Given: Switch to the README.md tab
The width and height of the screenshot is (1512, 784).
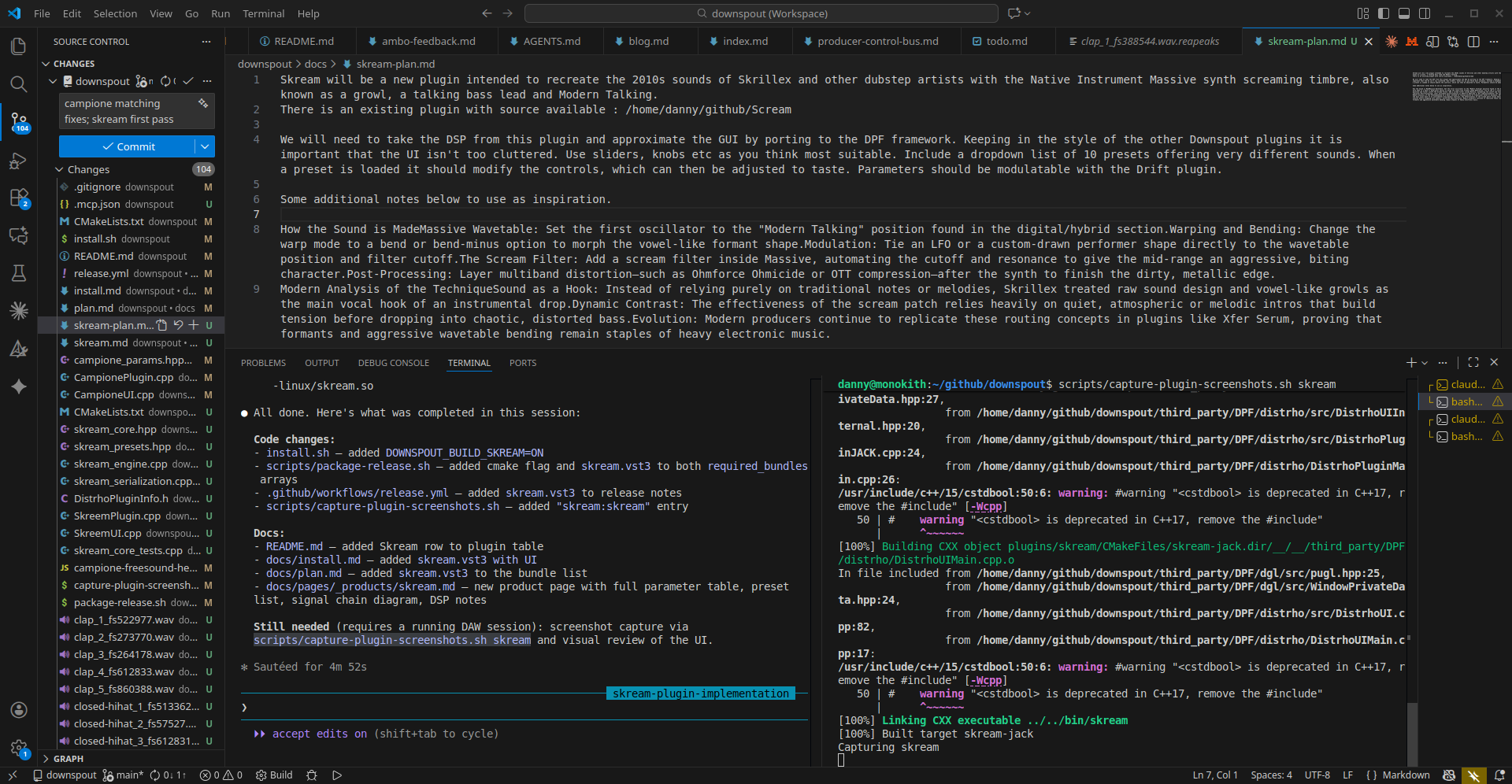Looking at the screenshot, I should [296, 41].
